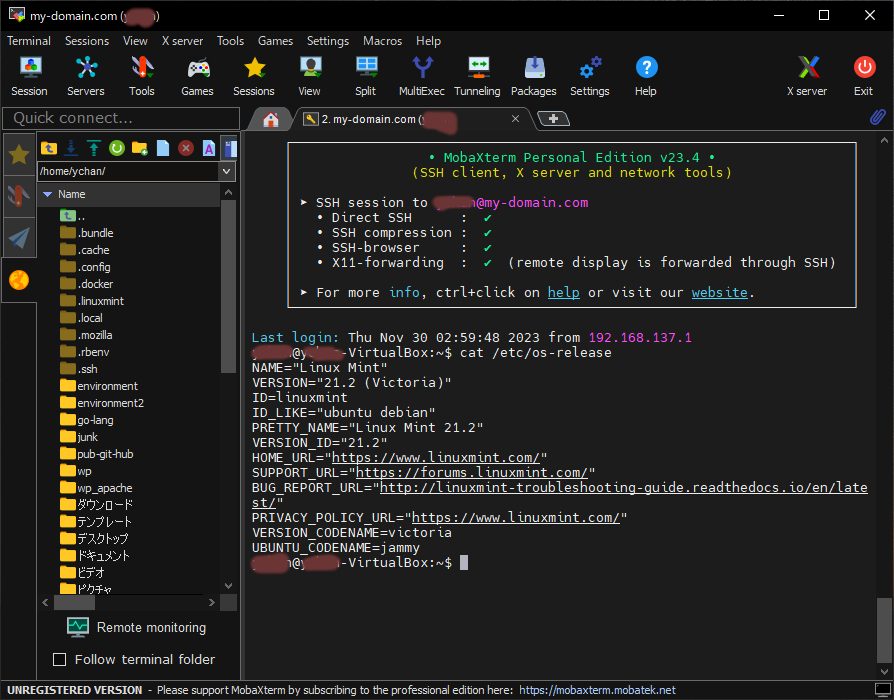Click the upload files icon
The width and height of the screenshot is (894, 700).
[94, 148]
